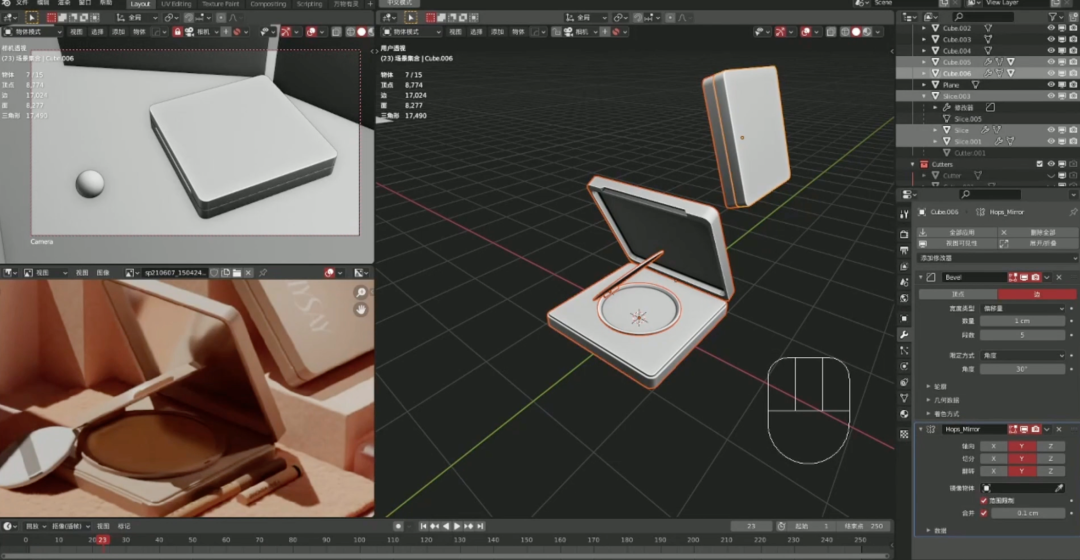Open the Physics properties tab icon

904,366
